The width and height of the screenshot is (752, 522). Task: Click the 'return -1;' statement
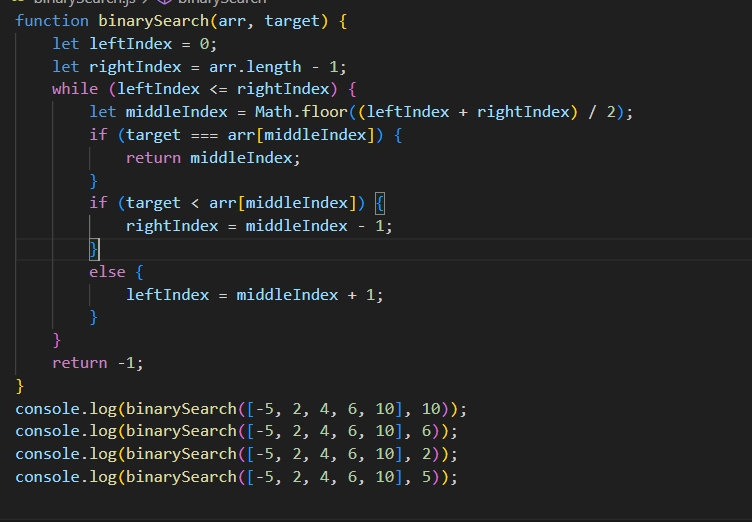click(97, 363)
